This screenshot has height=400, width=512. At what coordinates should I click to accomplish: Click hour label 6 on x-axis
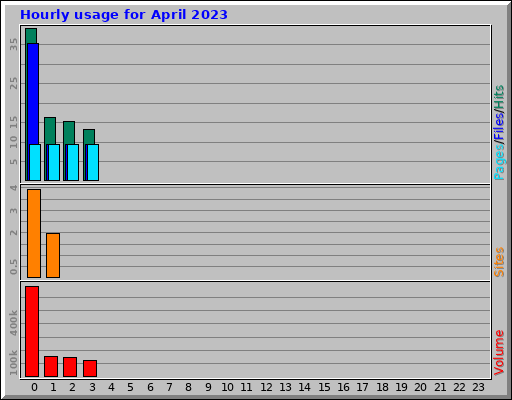point(150,387)
